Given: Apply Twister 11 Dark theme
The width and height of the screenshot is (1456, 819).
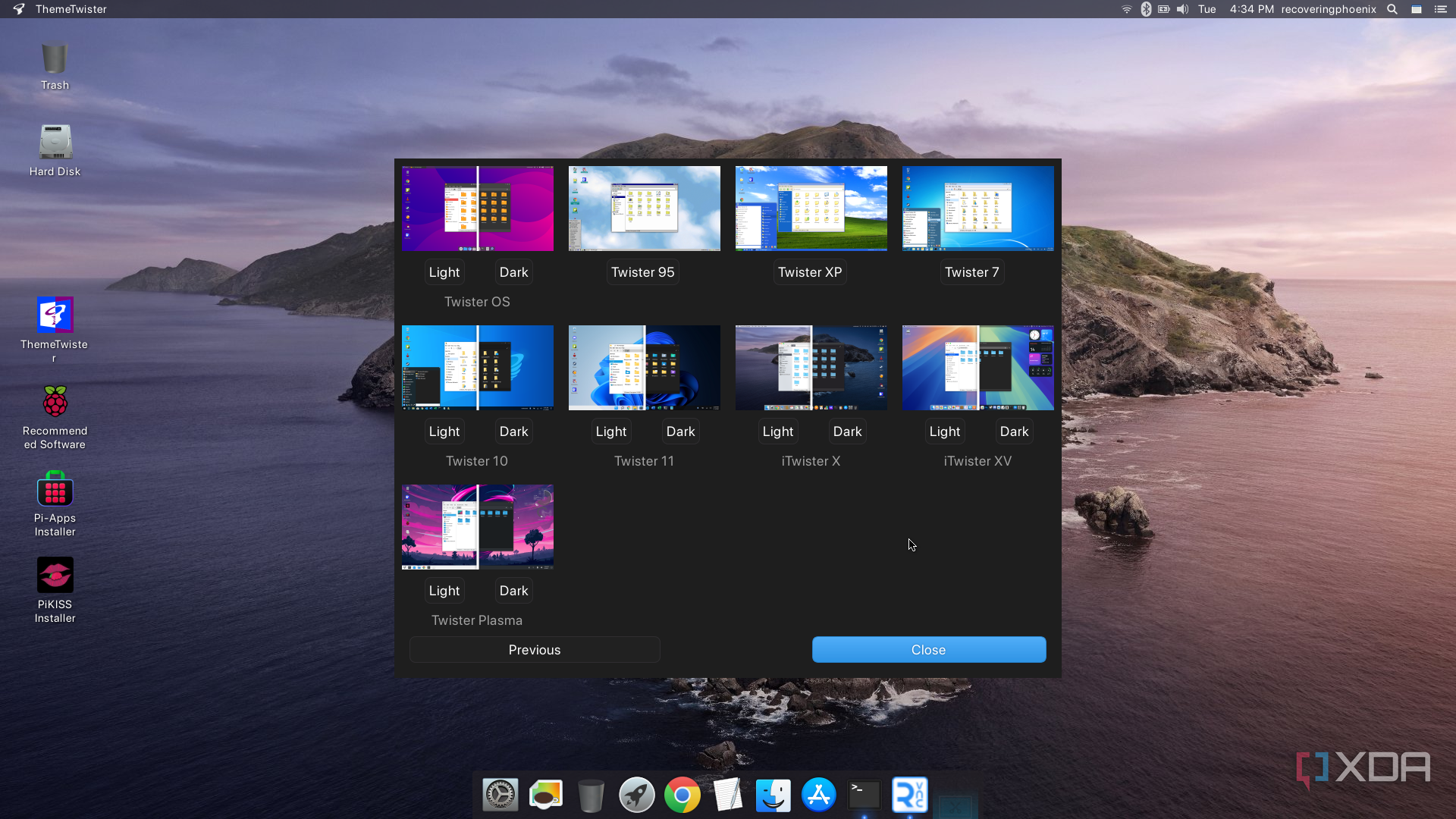Looking at the screenshot, I should [681, 431].
